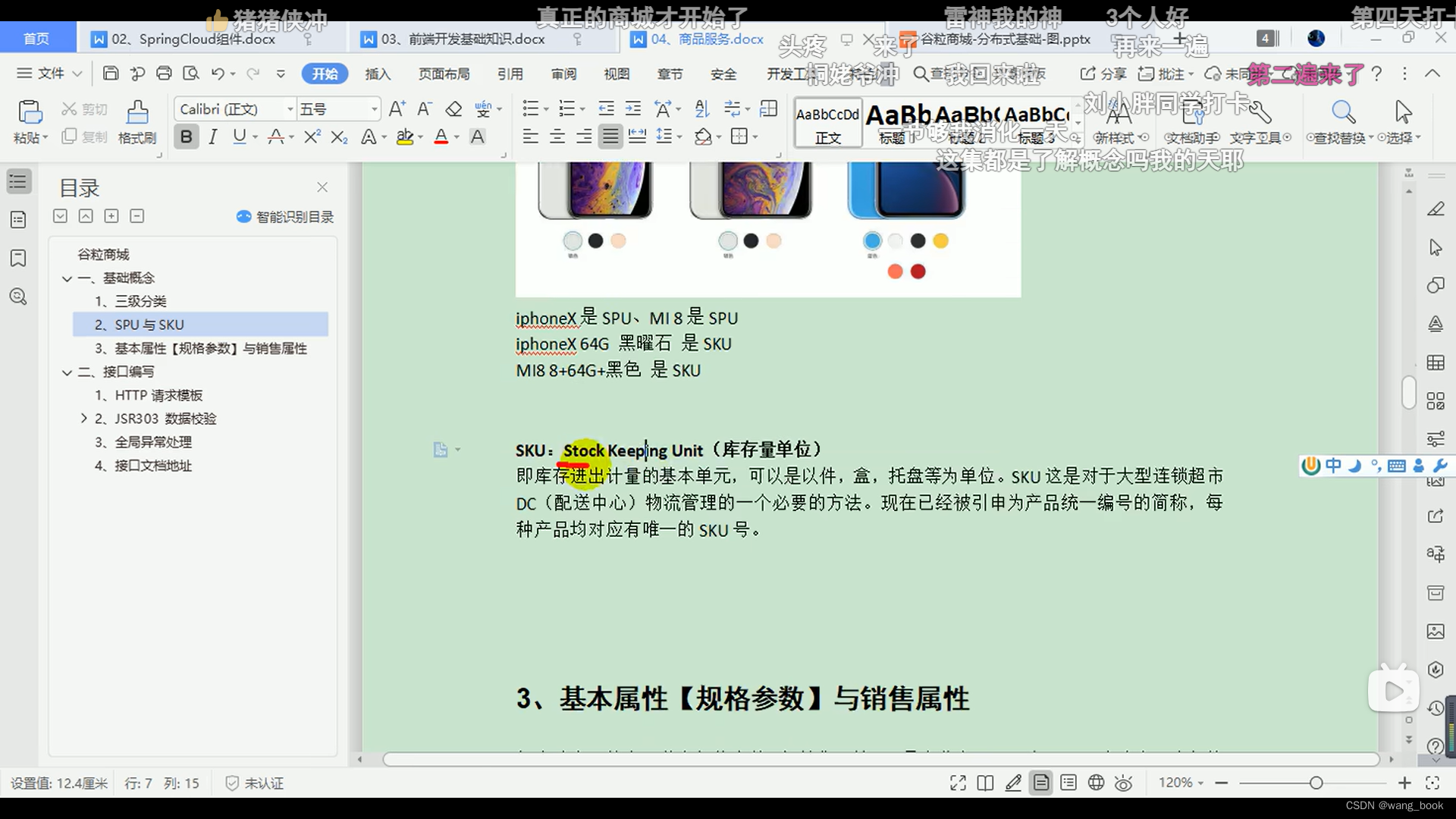Screen dimensions: 1456x819
Task: Click the bookmark icon in left sidebar
Action: click(18, 258)
